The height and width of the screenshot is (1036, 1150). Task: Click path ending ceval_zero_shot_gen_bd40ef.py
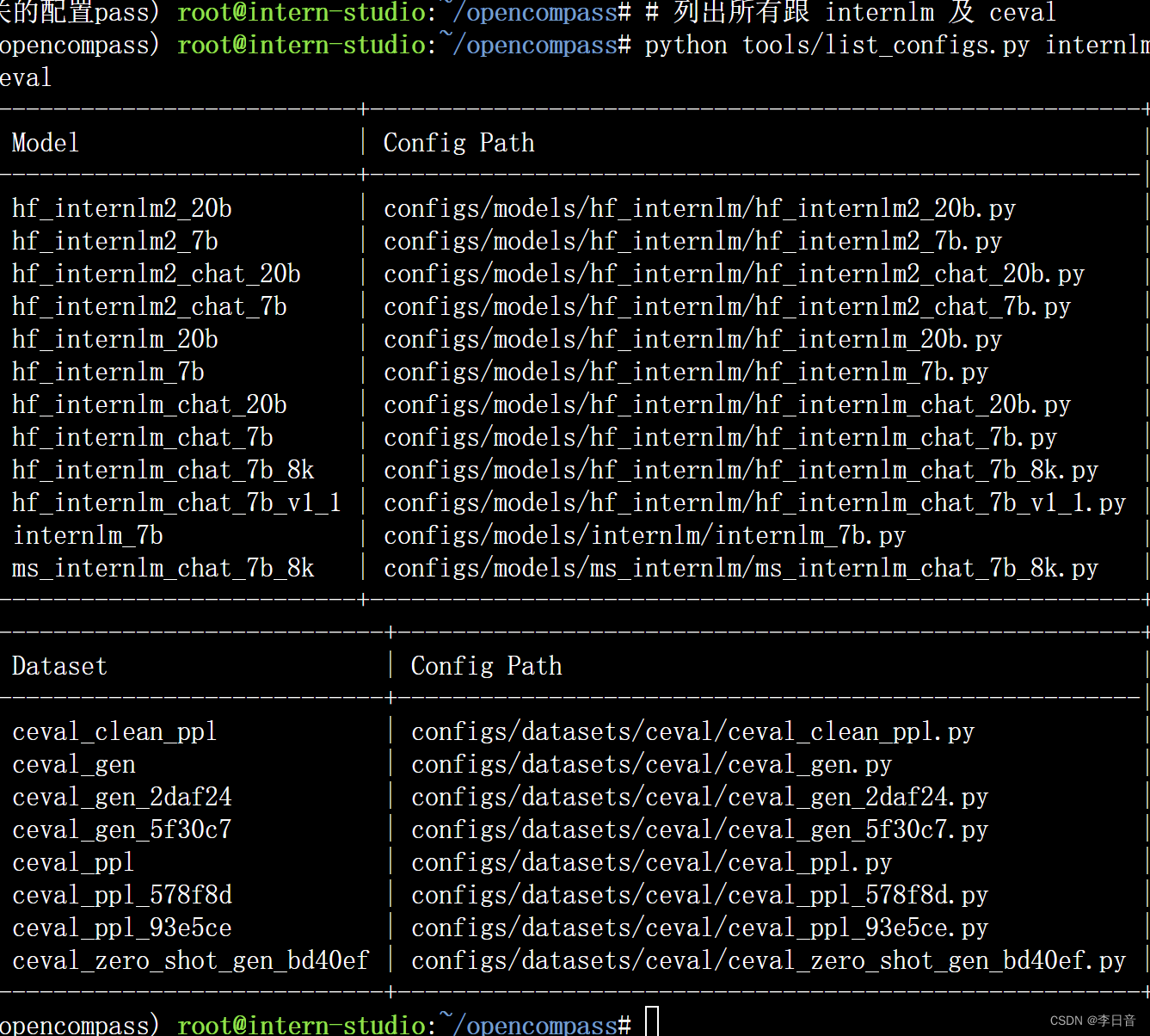point(769,961)
